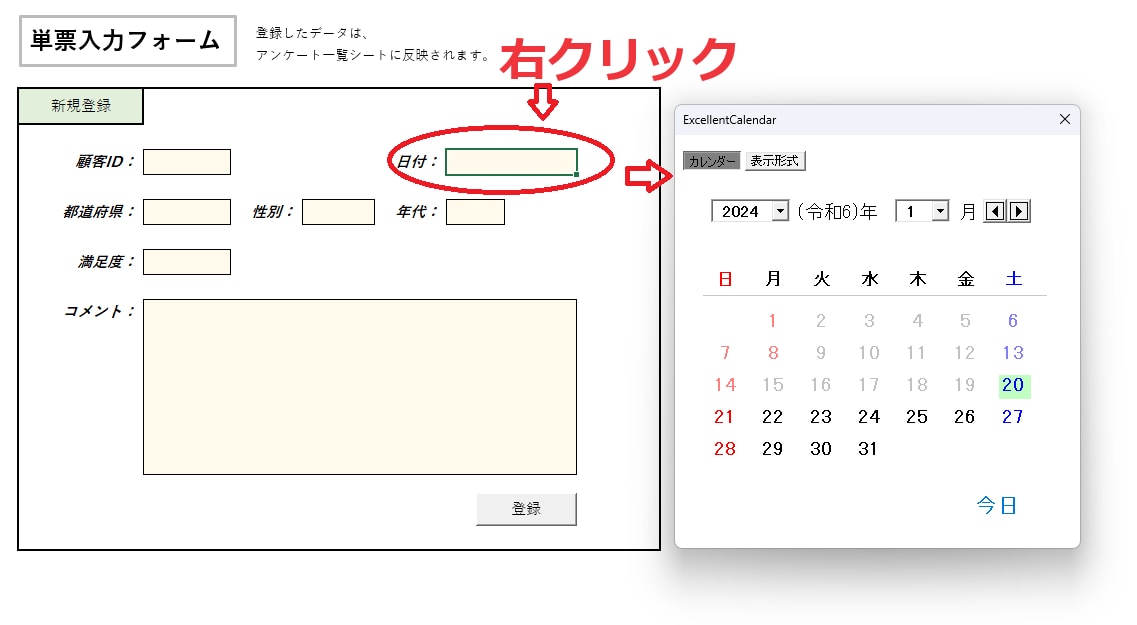The image size is (1137, 625).
Task: Click the previous month arrow button
Action: [x=995, y=211]
